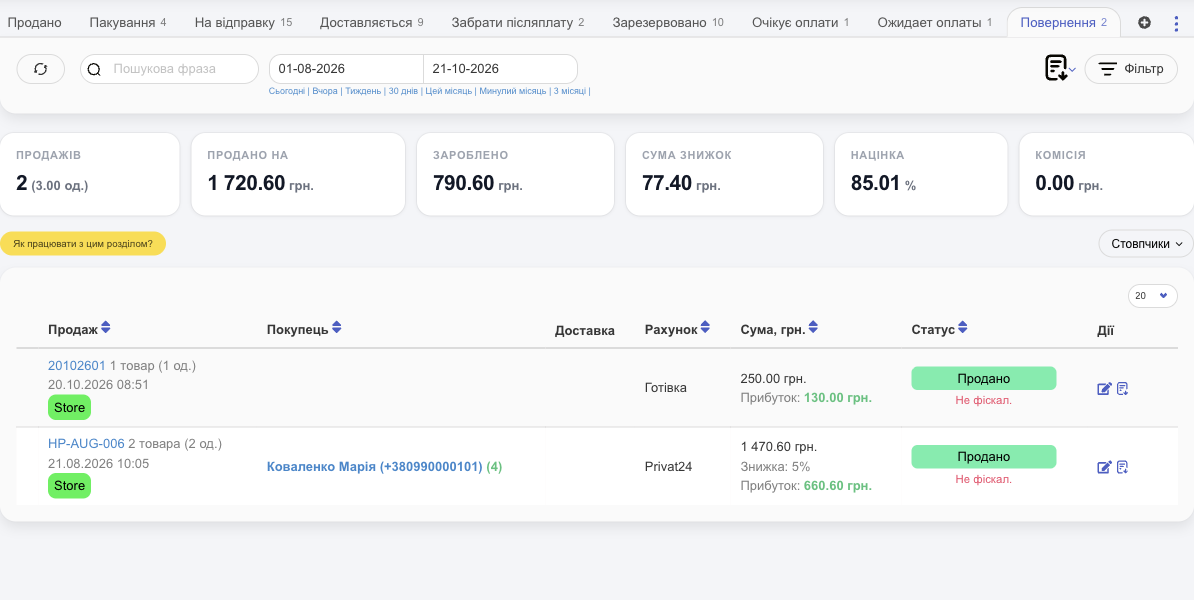The height and width of the screenshot is (600, 1194).
Task: Click the ЗАРОБЛЕНО summary card
Action: point(515,174)
